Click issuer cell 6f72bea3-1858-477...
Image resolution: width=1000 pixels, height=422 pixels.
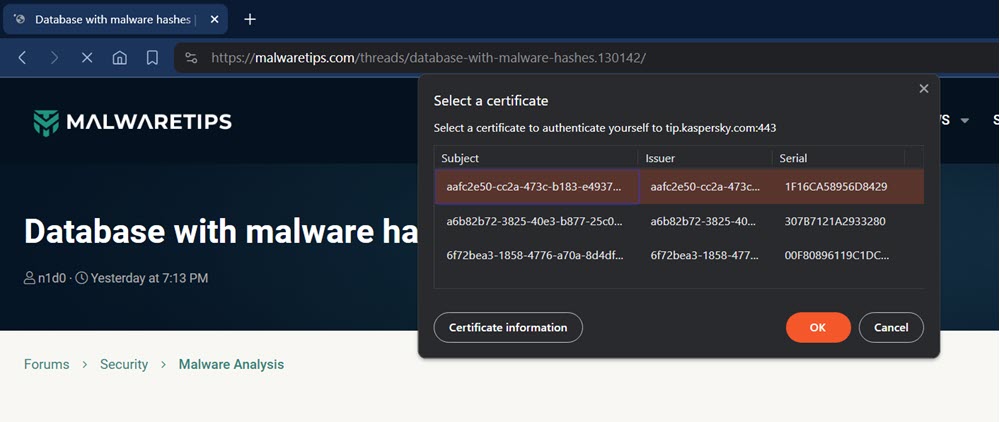[705, 256]
